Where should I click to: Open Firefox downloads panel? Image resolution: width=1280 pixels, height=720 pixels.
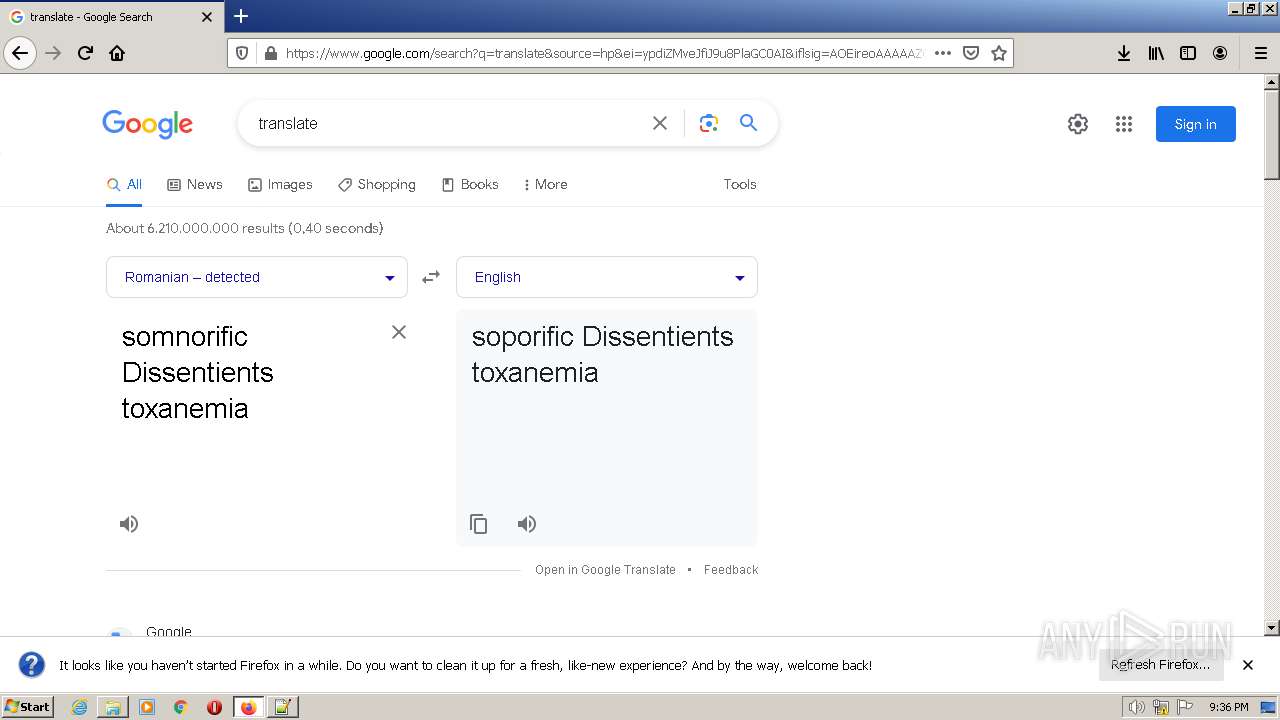pos(1124,53)
